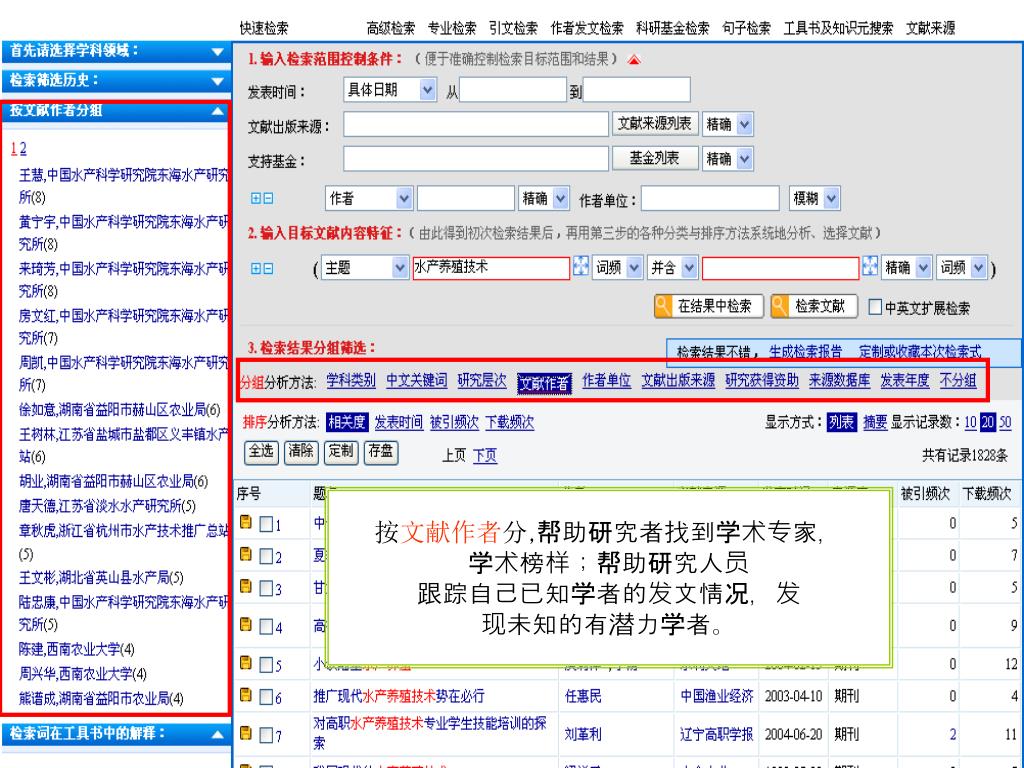
Task: Click the 水产养殖技术 subject input field
Action: pos(491,268)
